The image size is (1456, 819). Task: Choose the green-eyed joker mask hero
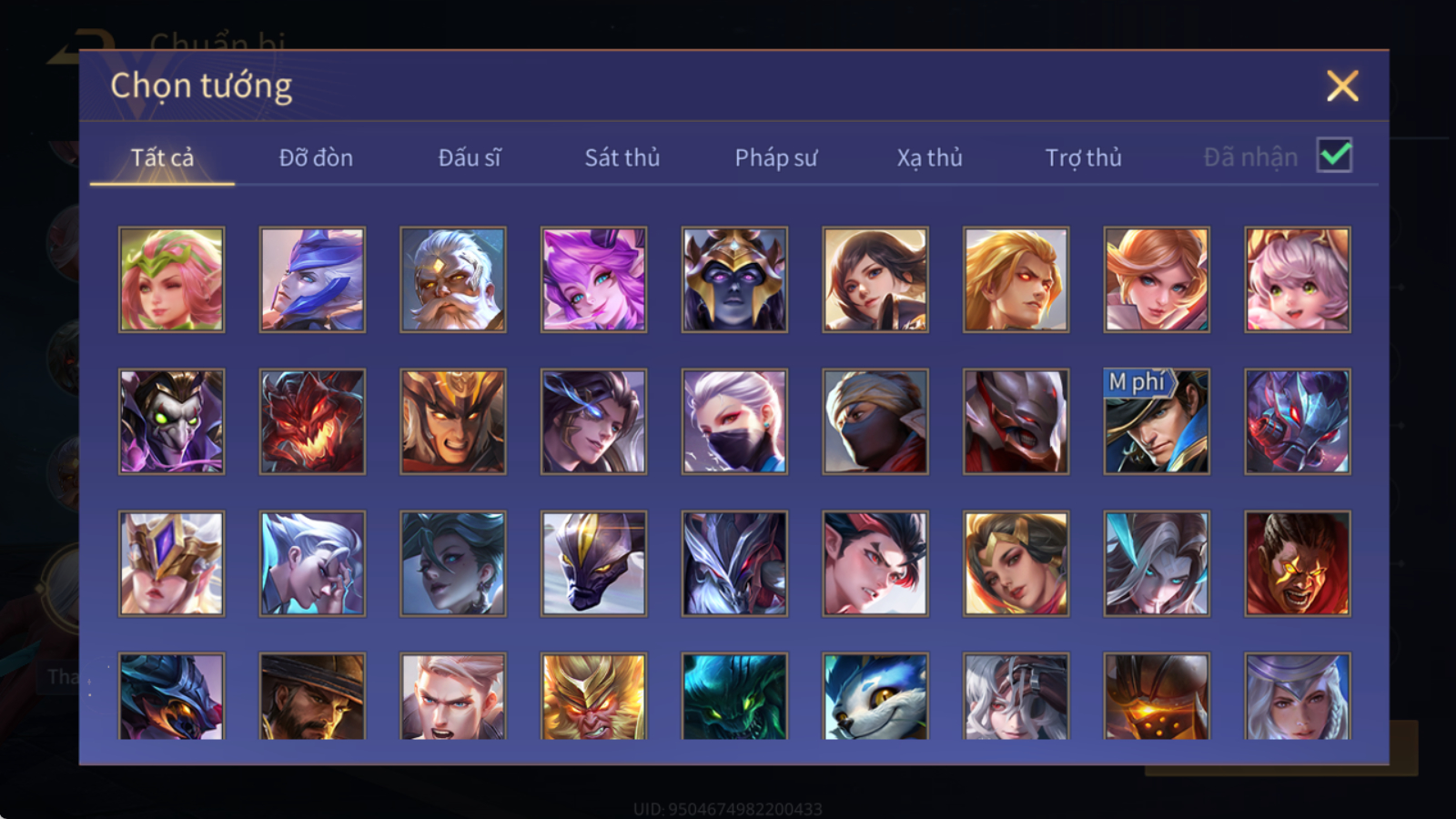tap(171, 421)
